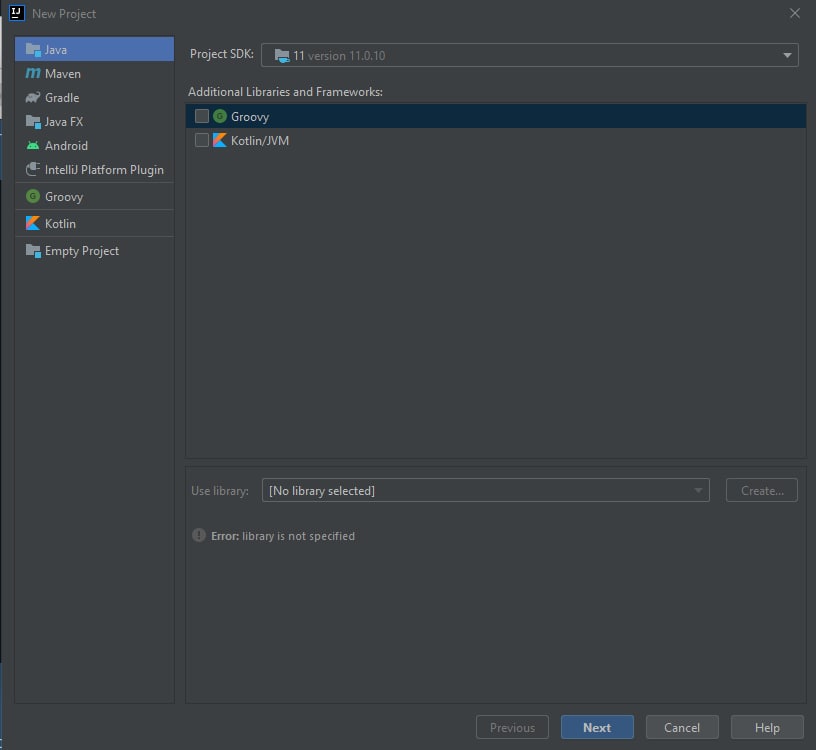
Task: Enable the Groovy framework checkbox
Action: point(201,116)
